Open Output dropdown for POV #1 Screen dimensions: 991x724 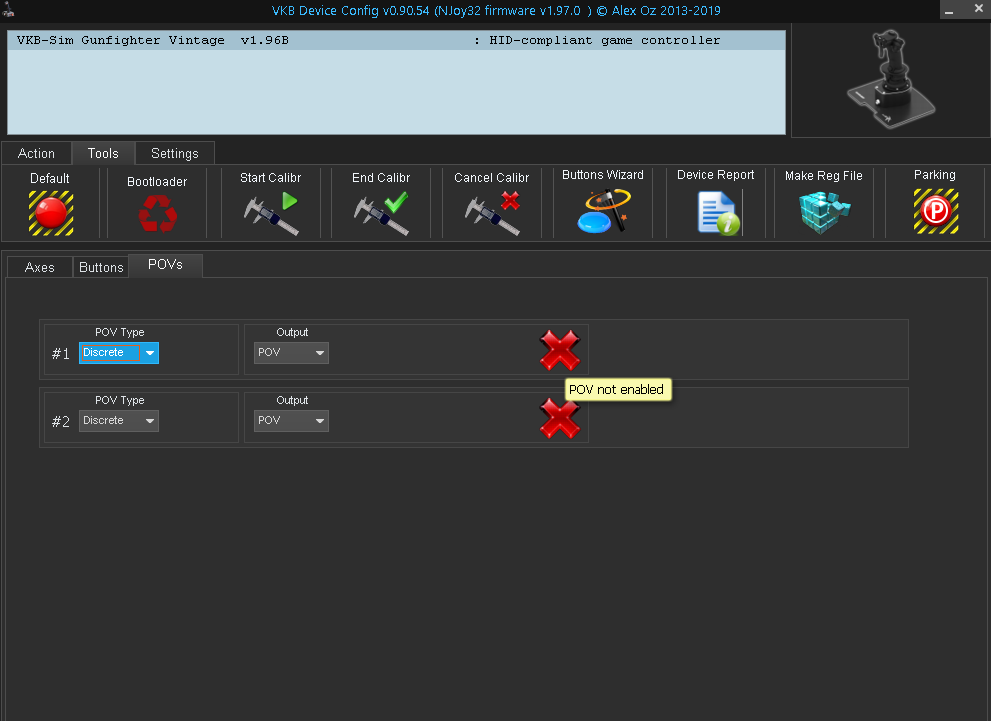(291, 353)
